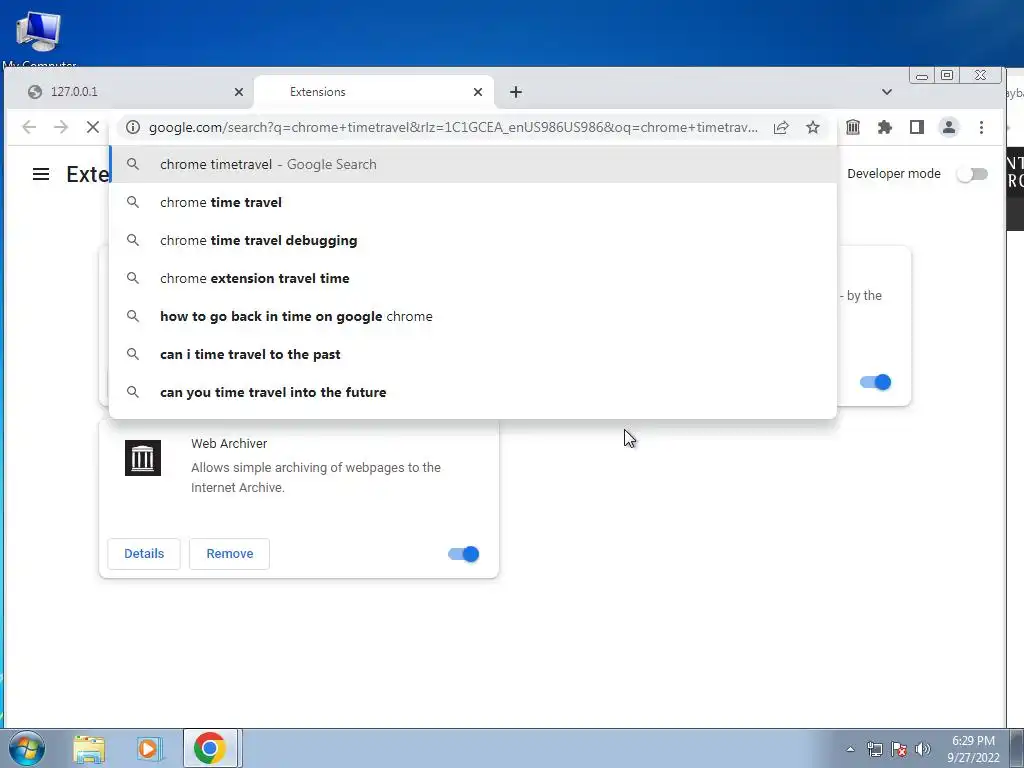Viewport: 1024px width, 768px height.
Task: Show the Chrome side panel
Action: click(917, 127)
